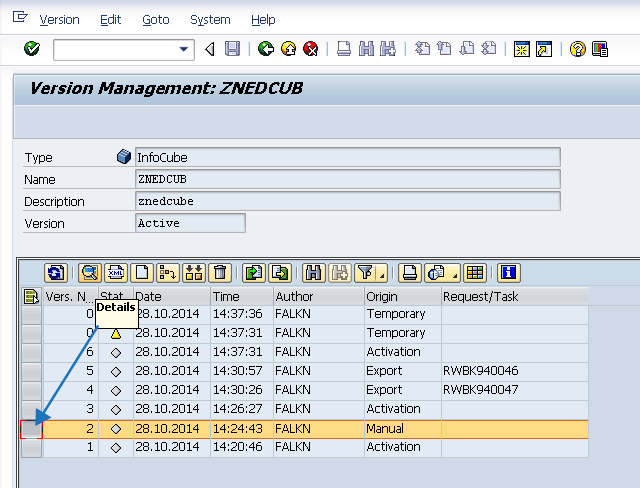Expand the command field dropdown arrow
640x488 pixels.
tap(185, 49)
